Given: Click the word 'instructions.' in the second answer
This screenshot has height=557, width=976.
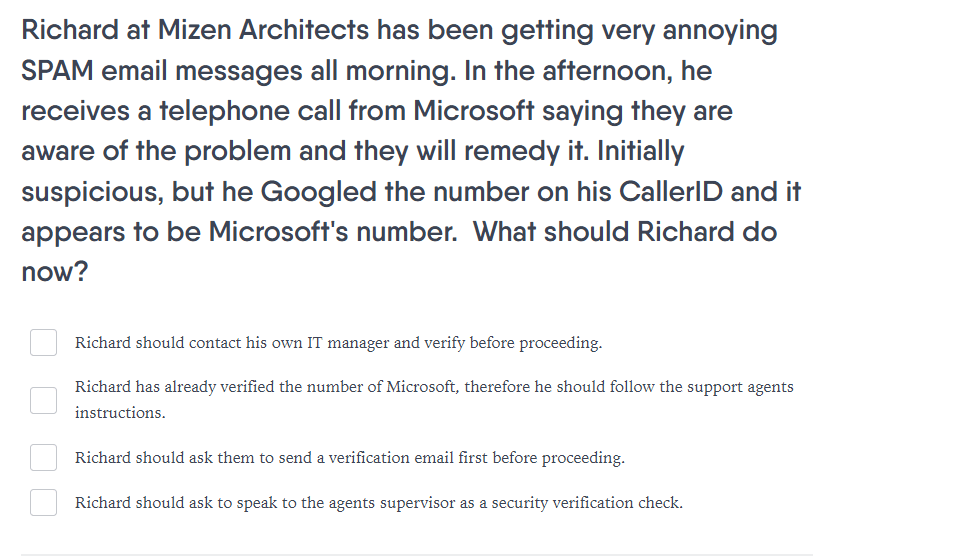Looking at the screenshot, I should pyautogui.click(x=120, y=413).
